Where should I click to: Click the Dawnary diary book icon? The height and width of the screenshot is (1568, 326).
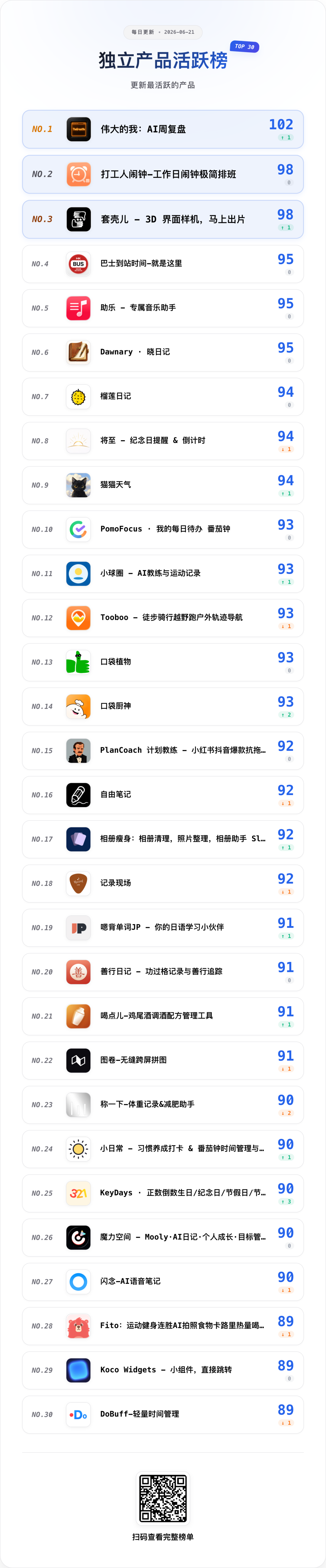[x=78, y=352]
